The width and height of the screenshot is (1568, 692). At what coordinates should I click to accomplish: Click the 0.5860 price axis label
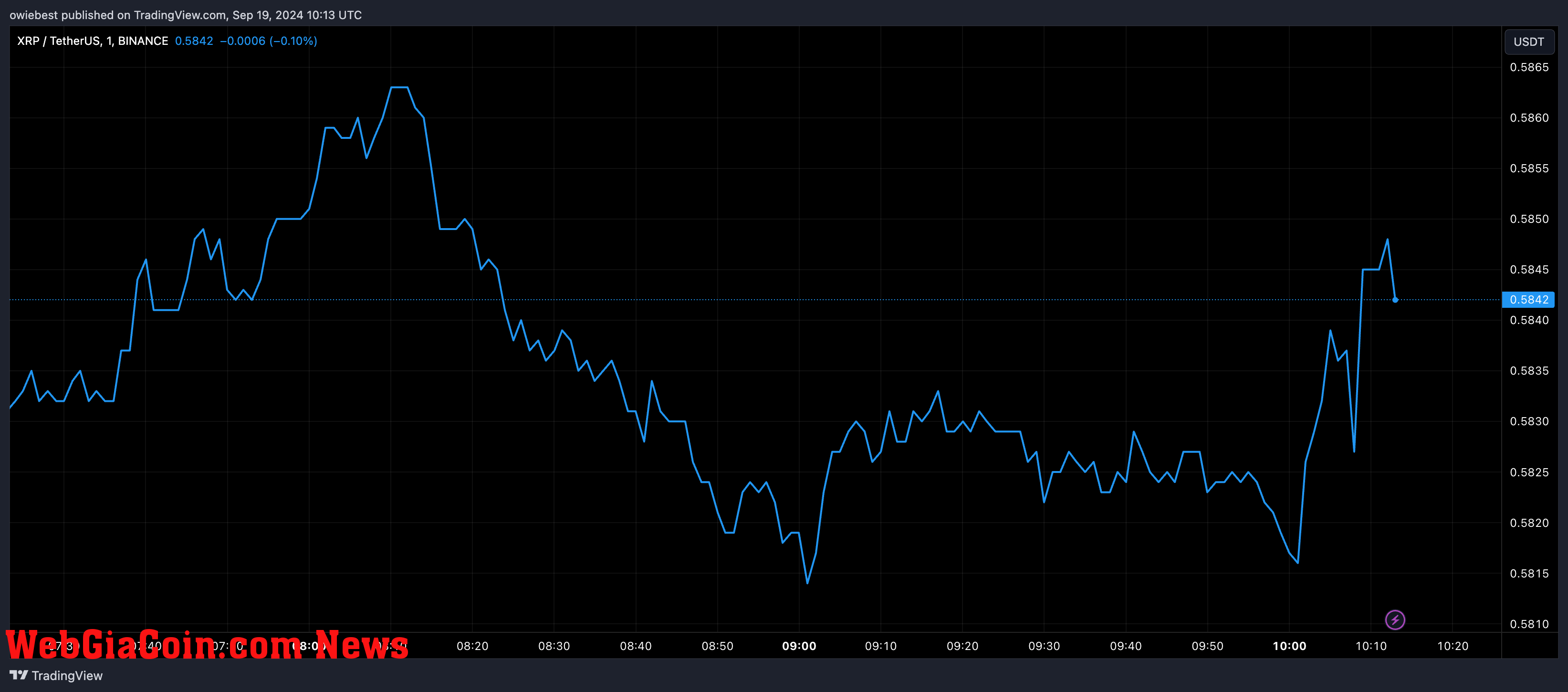coord(1529,117)
